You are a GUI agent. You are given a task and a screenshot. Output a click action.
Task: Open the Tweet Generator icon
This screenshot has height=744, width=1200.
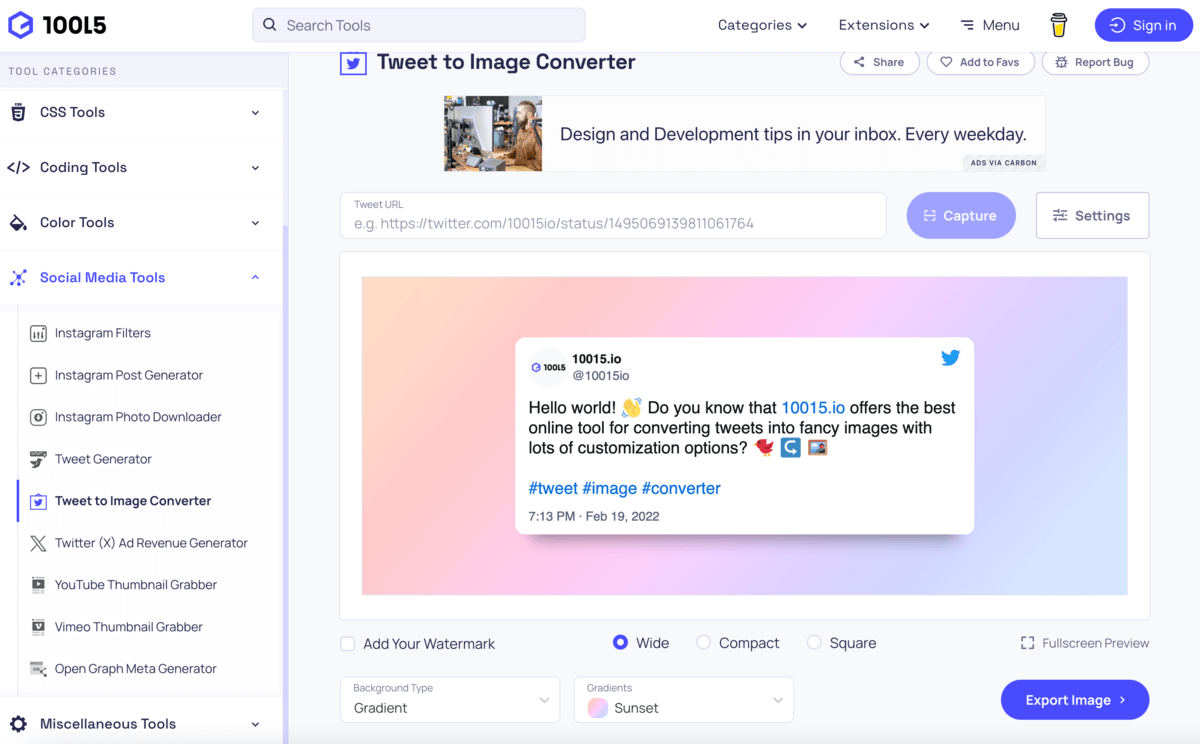(x=38, y=459)
